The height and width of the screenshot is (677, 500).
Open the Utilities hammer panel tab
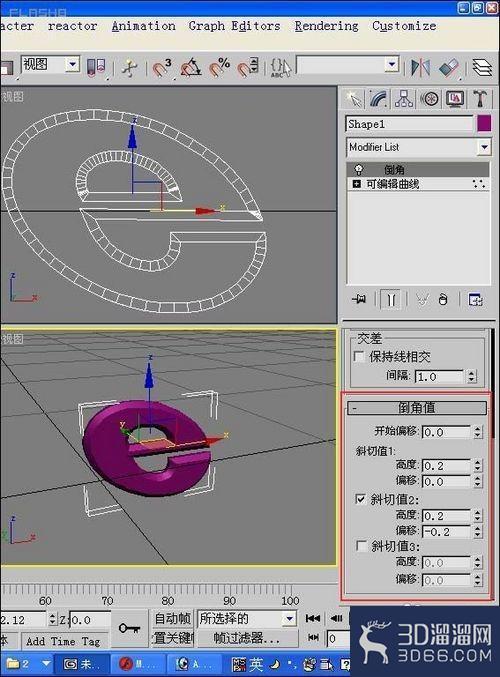pos(480,99)
